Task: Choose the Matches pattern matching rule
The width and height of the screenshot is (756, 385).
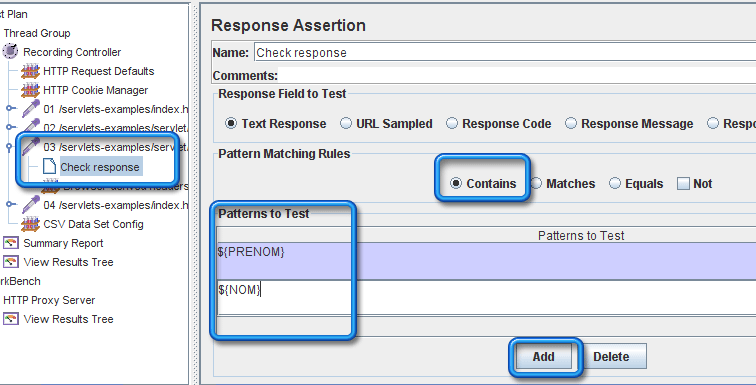Action: (x=536, y=183)
